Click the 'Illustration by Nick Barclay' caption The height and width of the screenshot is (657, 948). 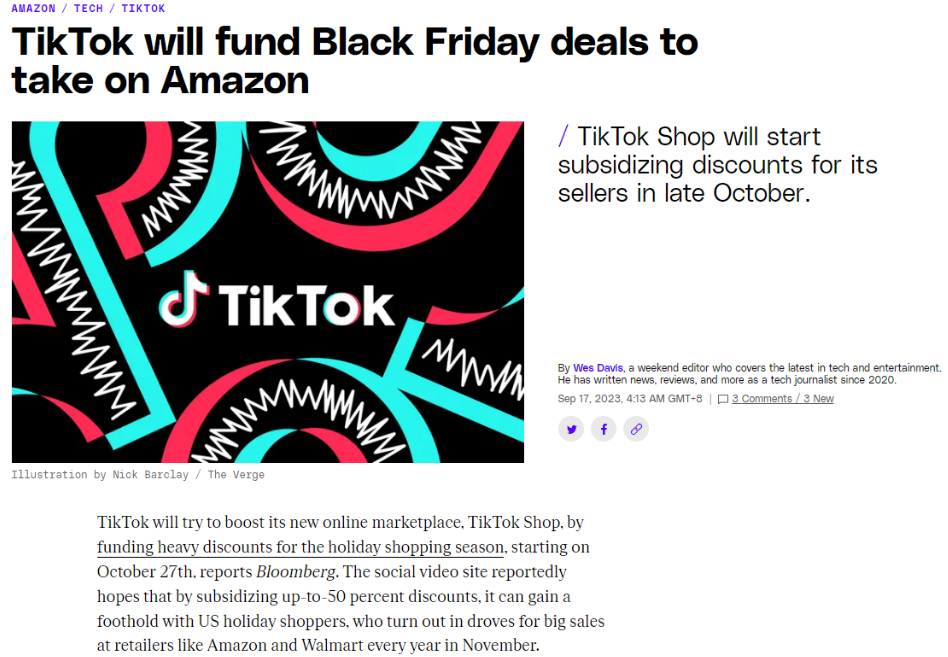coord(138,474)
